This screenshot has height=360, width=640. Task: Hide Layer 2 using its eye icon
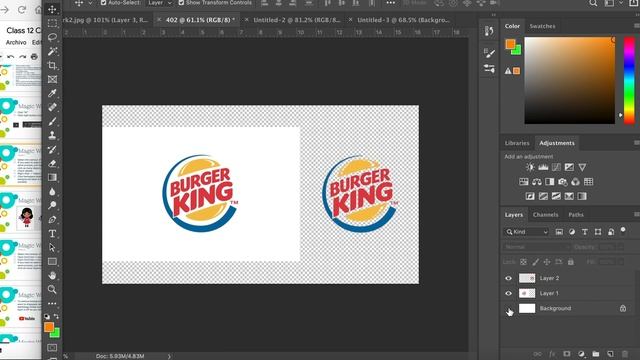509,278
